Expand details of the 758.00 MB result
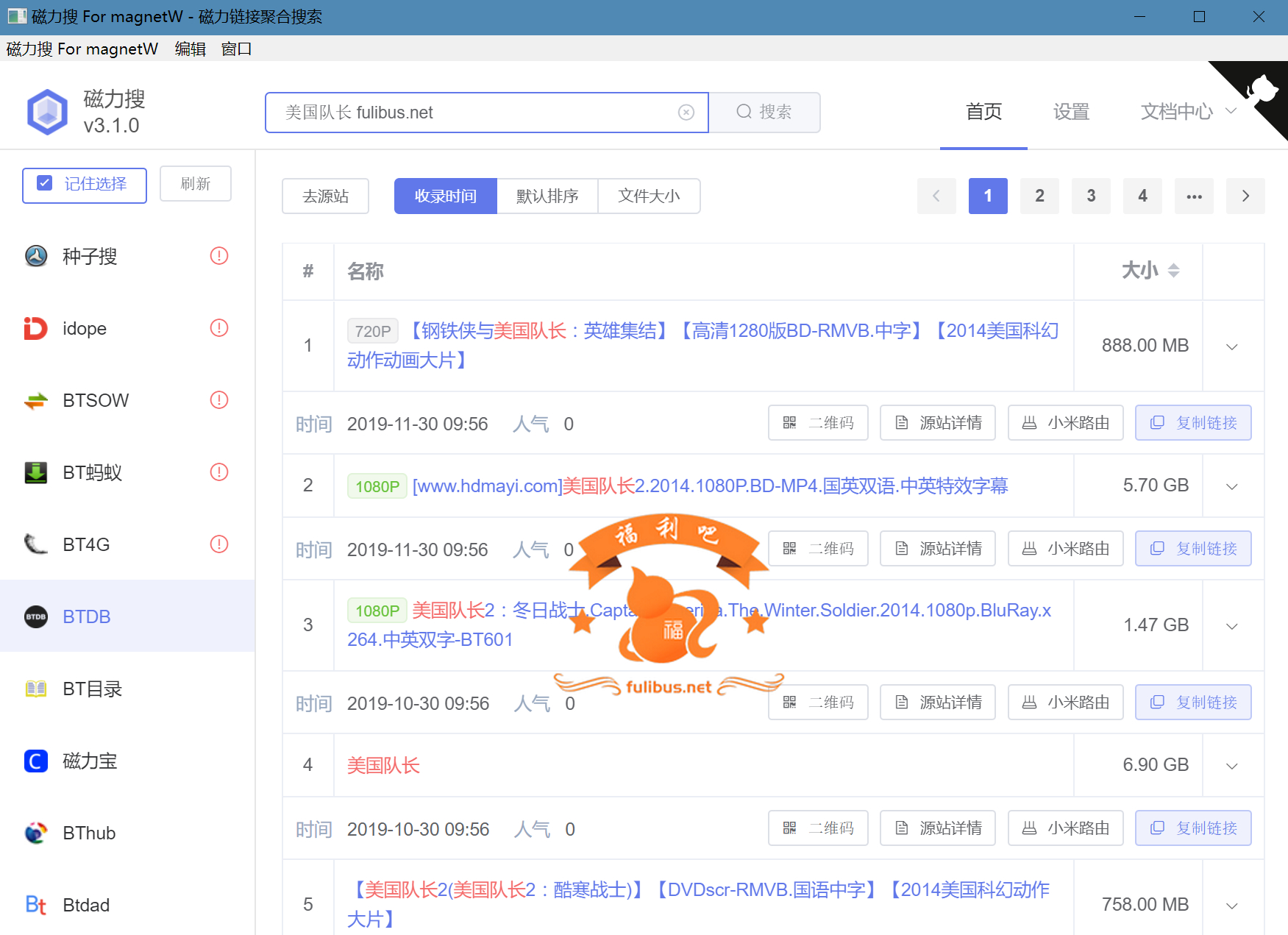 coord(1232,906)
